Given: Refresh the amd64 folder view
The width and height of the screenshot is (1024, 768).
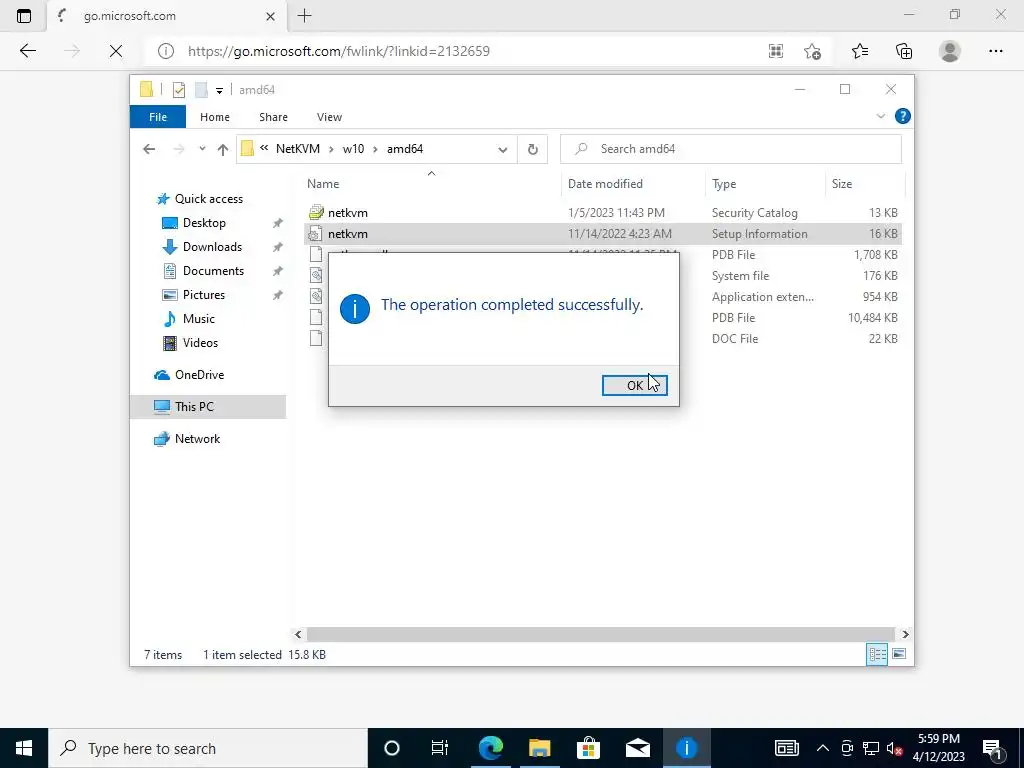Looking at the screenshot, I should tap(533, 150).
